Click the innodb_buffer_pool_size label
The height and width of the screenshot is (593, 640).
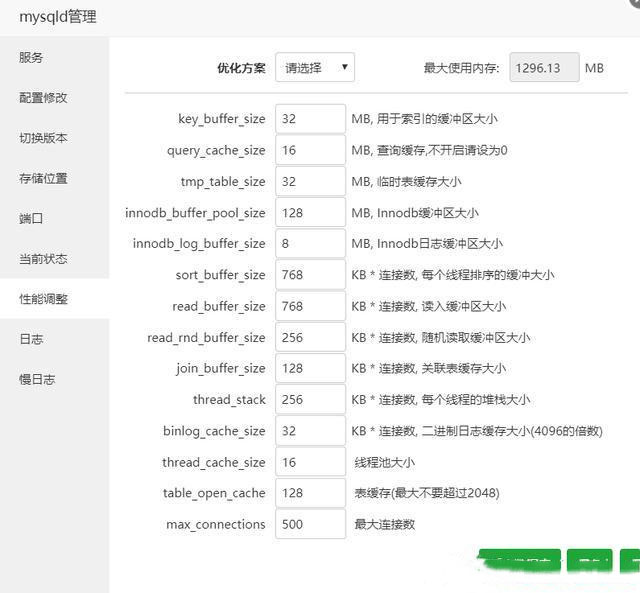click(195, 213)
